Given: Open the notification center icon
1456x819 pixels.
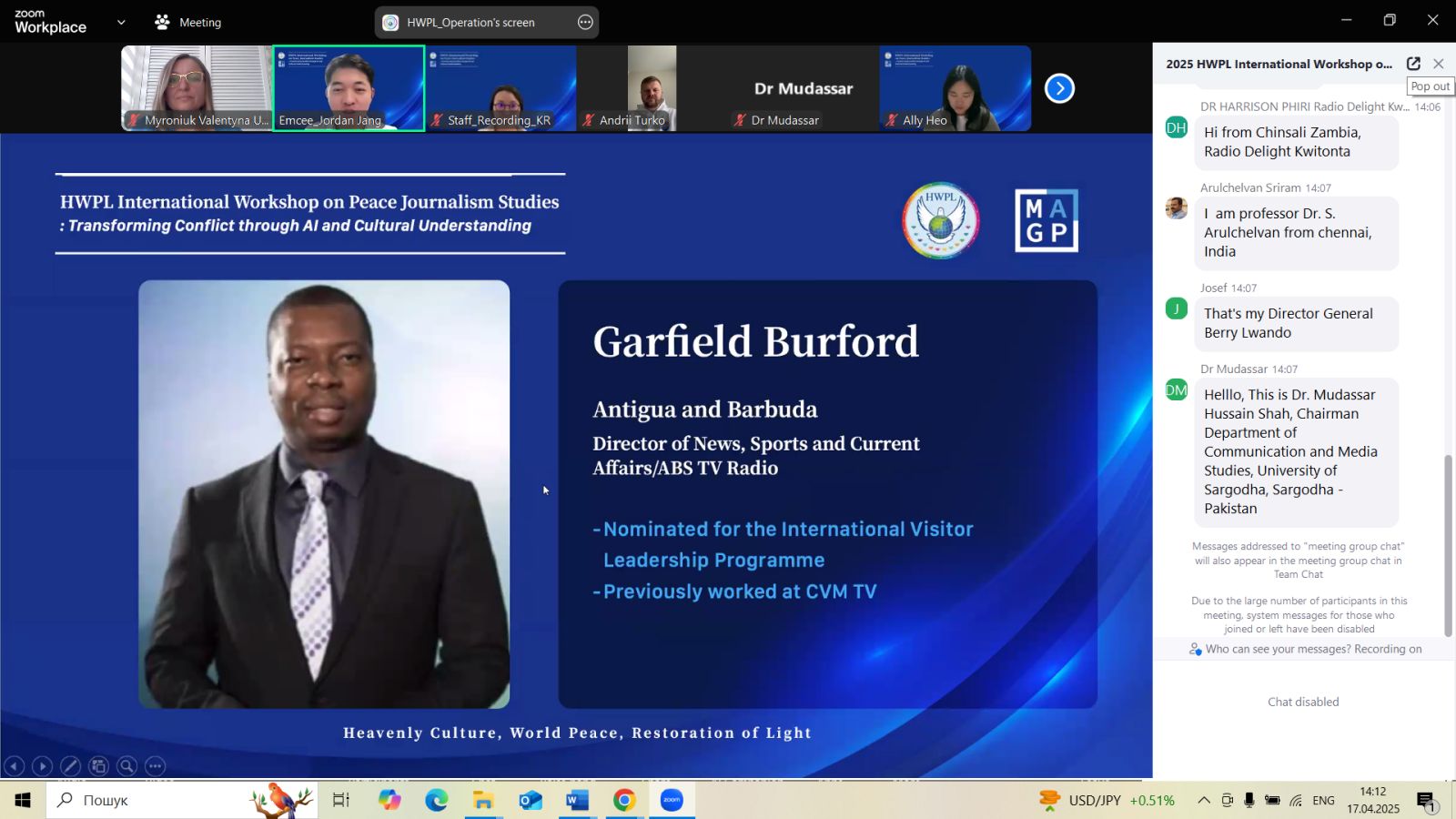Looking at the screenshot, I should coord(1427,801).
